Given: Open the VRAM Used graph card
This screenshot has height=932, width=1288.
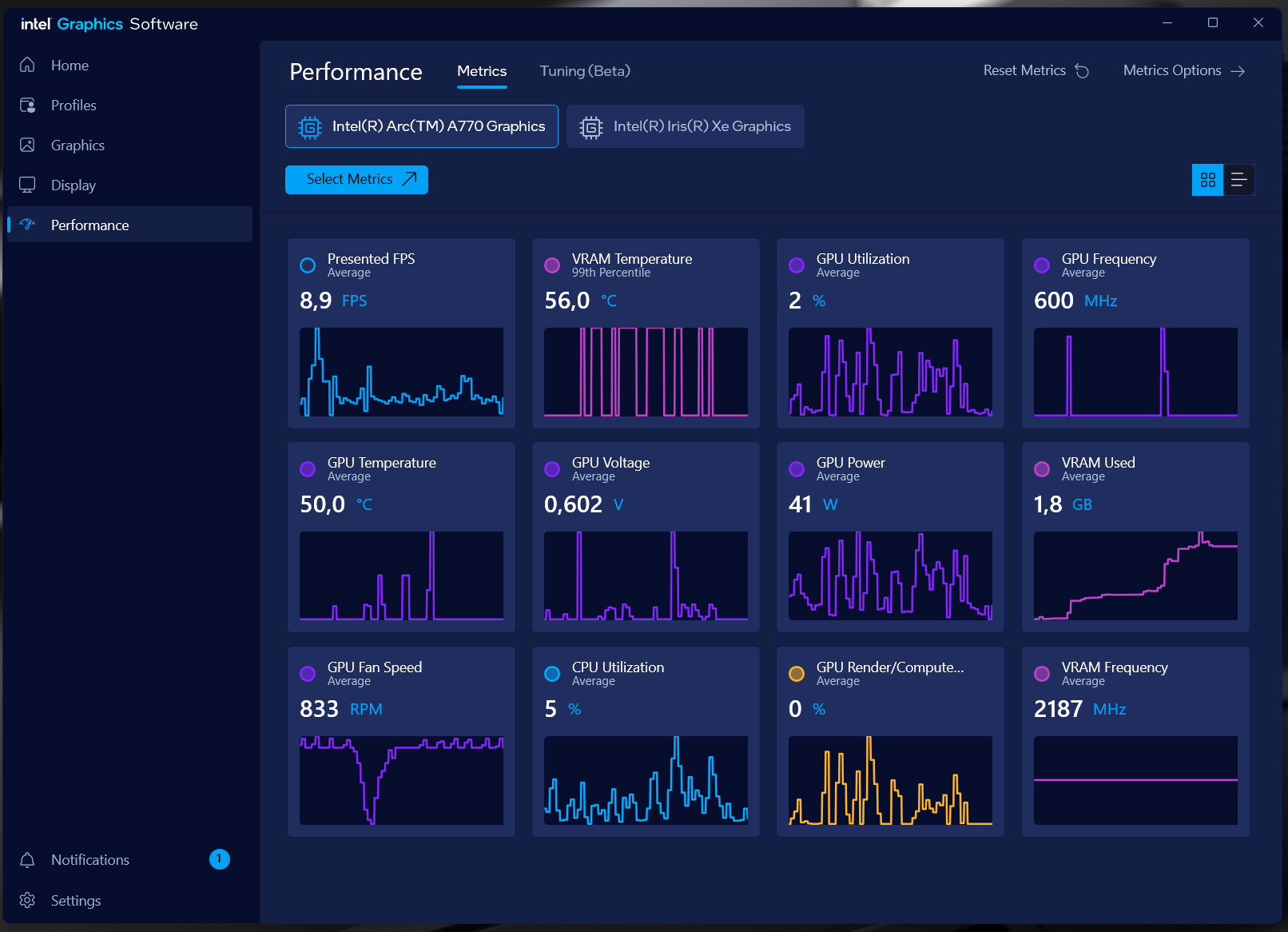Looking at the screenshot, I should (x=1135, y=537).
